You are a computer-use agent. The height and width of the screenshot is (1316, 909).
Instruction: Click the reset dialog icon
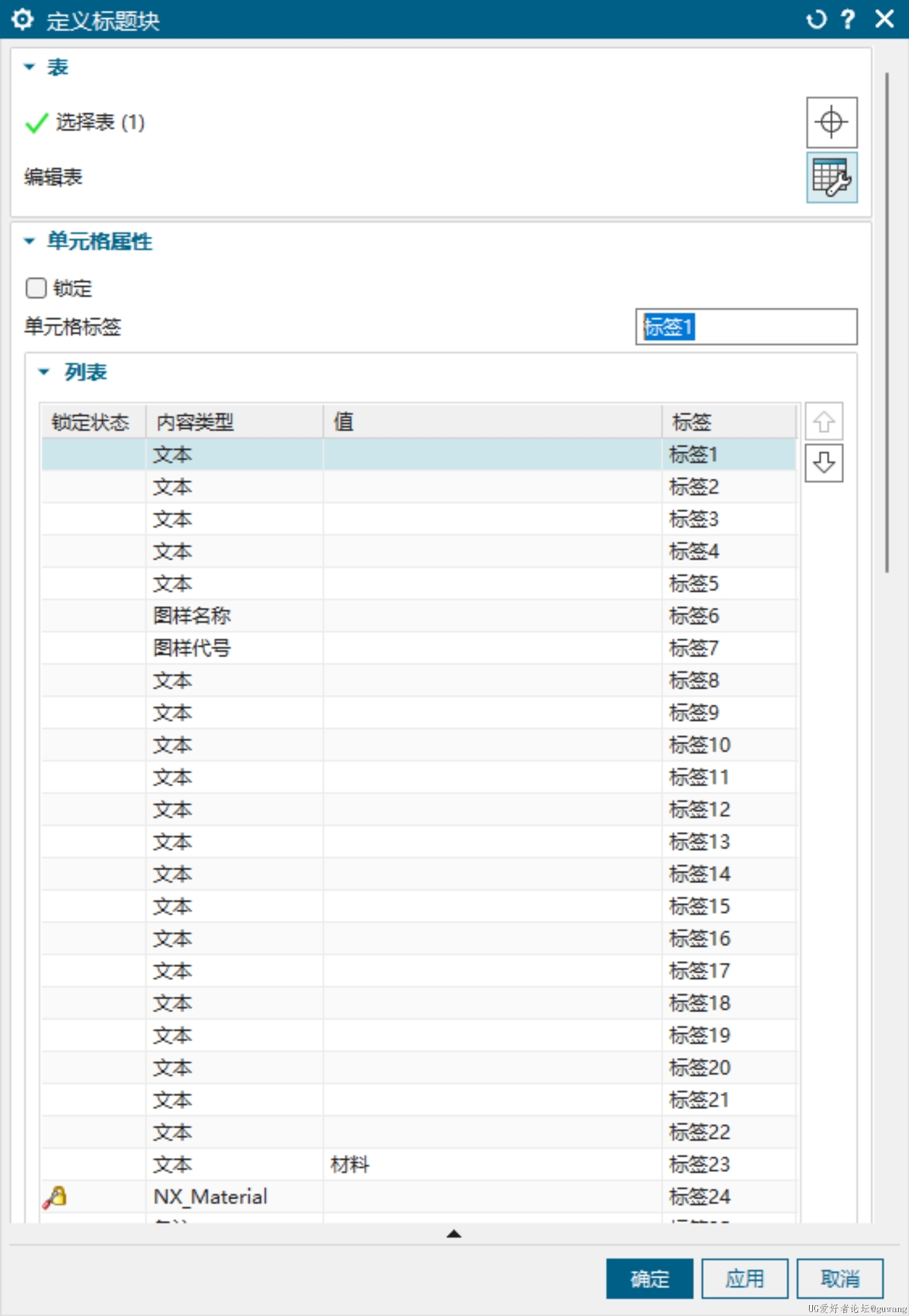815,19
